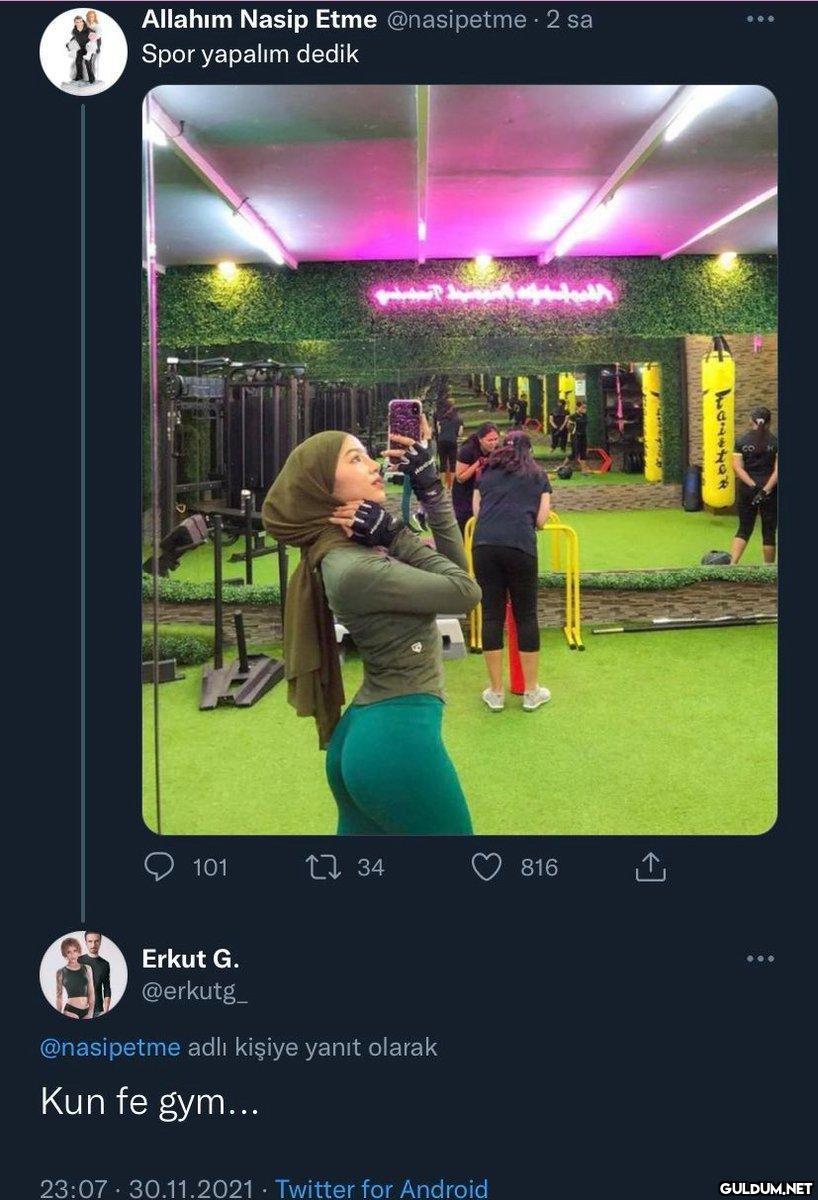View the 816 likes count
The image size is (818, 1200).
(538, 867)
